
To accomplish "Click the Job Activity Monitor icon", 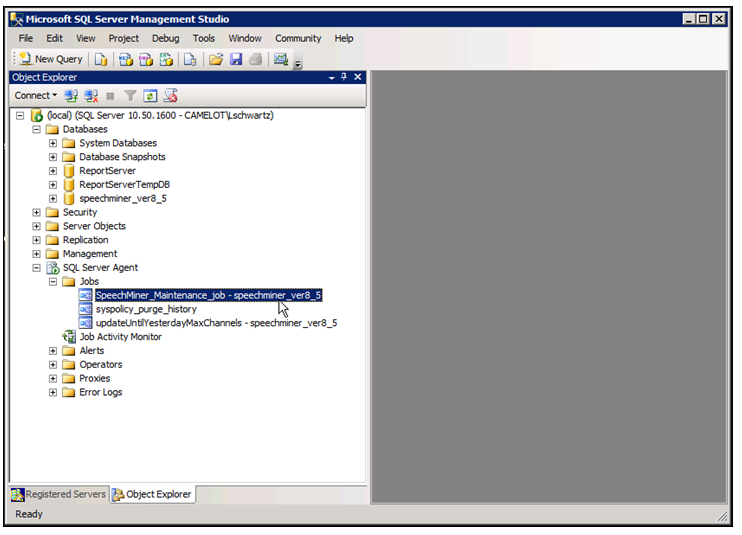I will [69, 337].
